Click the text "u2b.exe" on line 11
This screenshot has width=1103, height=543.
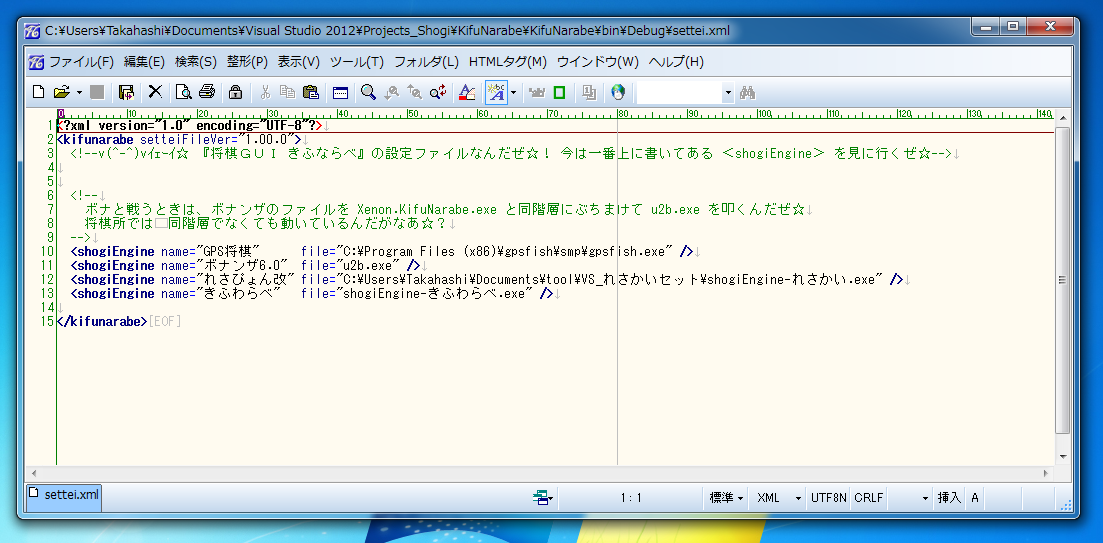coord(369,265)
